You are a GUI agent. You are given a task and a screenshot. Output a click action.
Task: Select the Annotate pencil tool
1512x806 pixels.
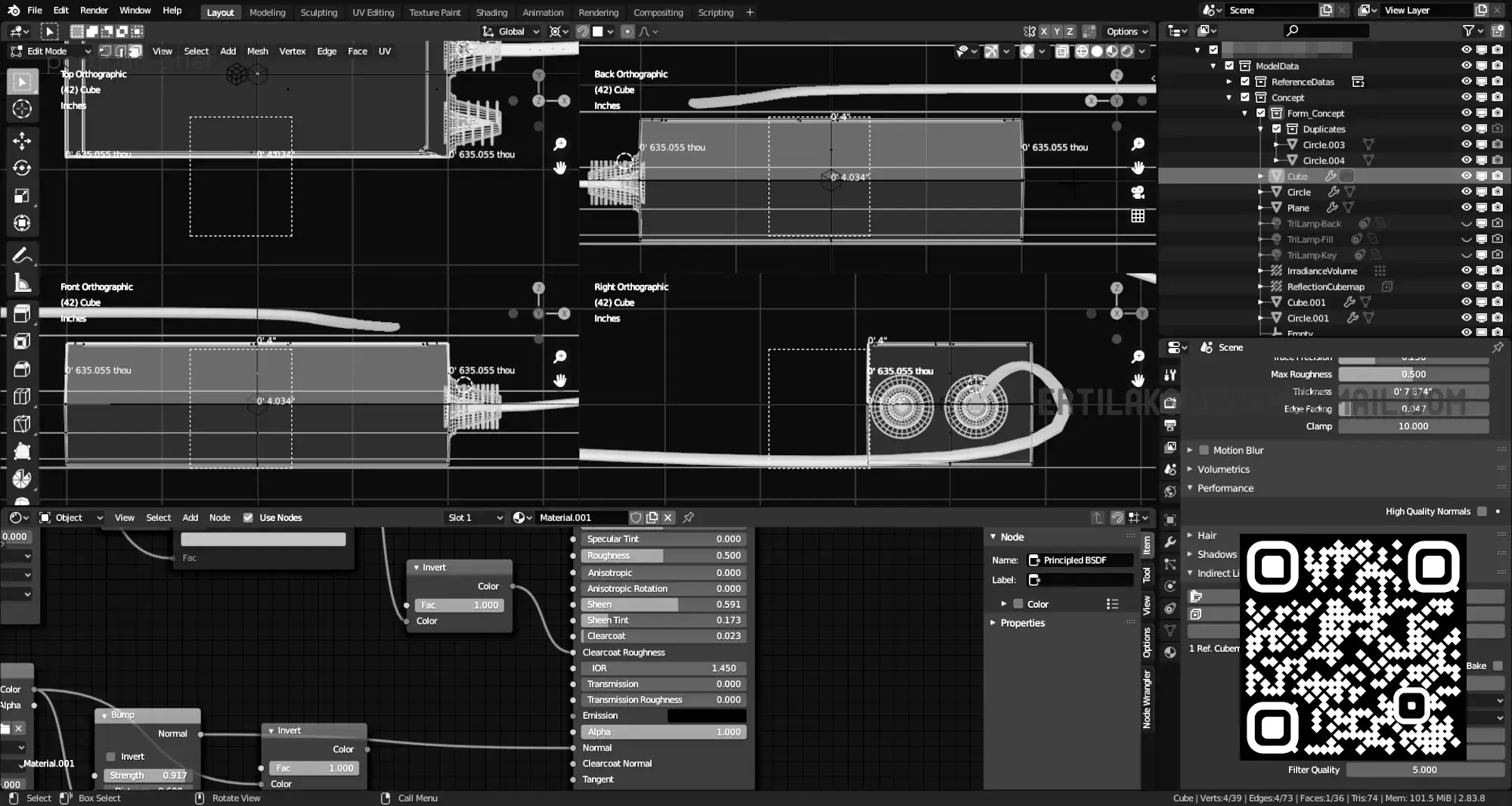22,256
